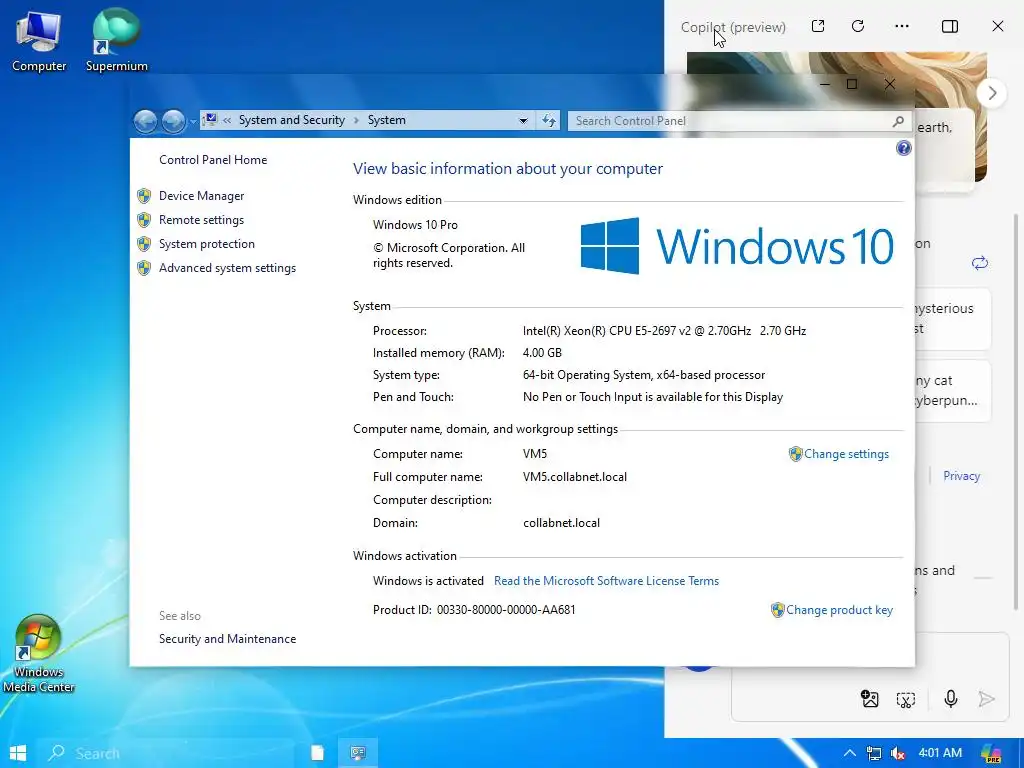Refresh the Copilot pane
This screenshot has width=1024, height=768.
coord(858,26)
